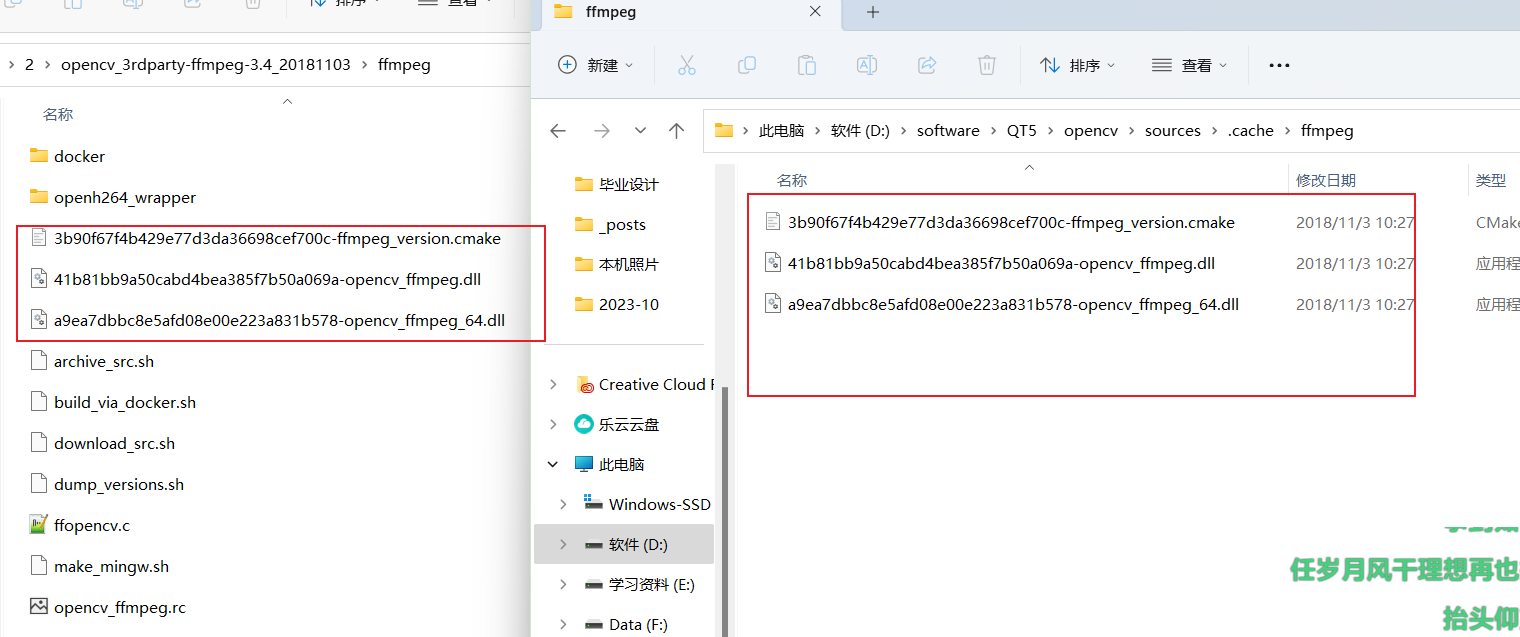1520x637 pixels.
Task: Collapse the 此电脑 tree node
Action: [x=553, y=465]
